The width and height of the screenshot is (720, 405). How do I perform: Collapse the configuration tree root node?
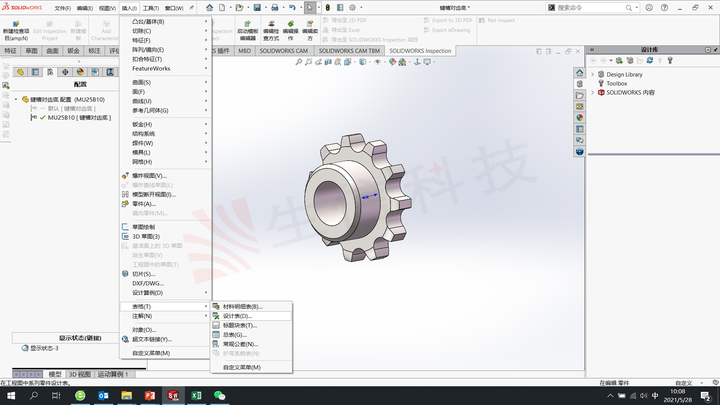tap(16, 99)
